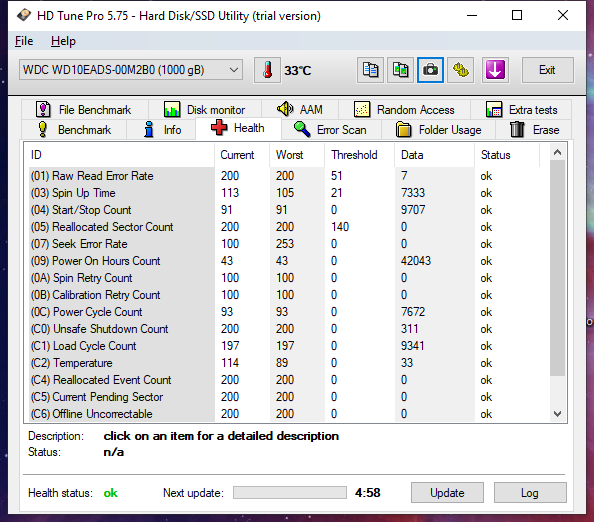The width and height of the screenshot is (594, 522).
Task: Open the File menu
Action: [x=24, y=41]
